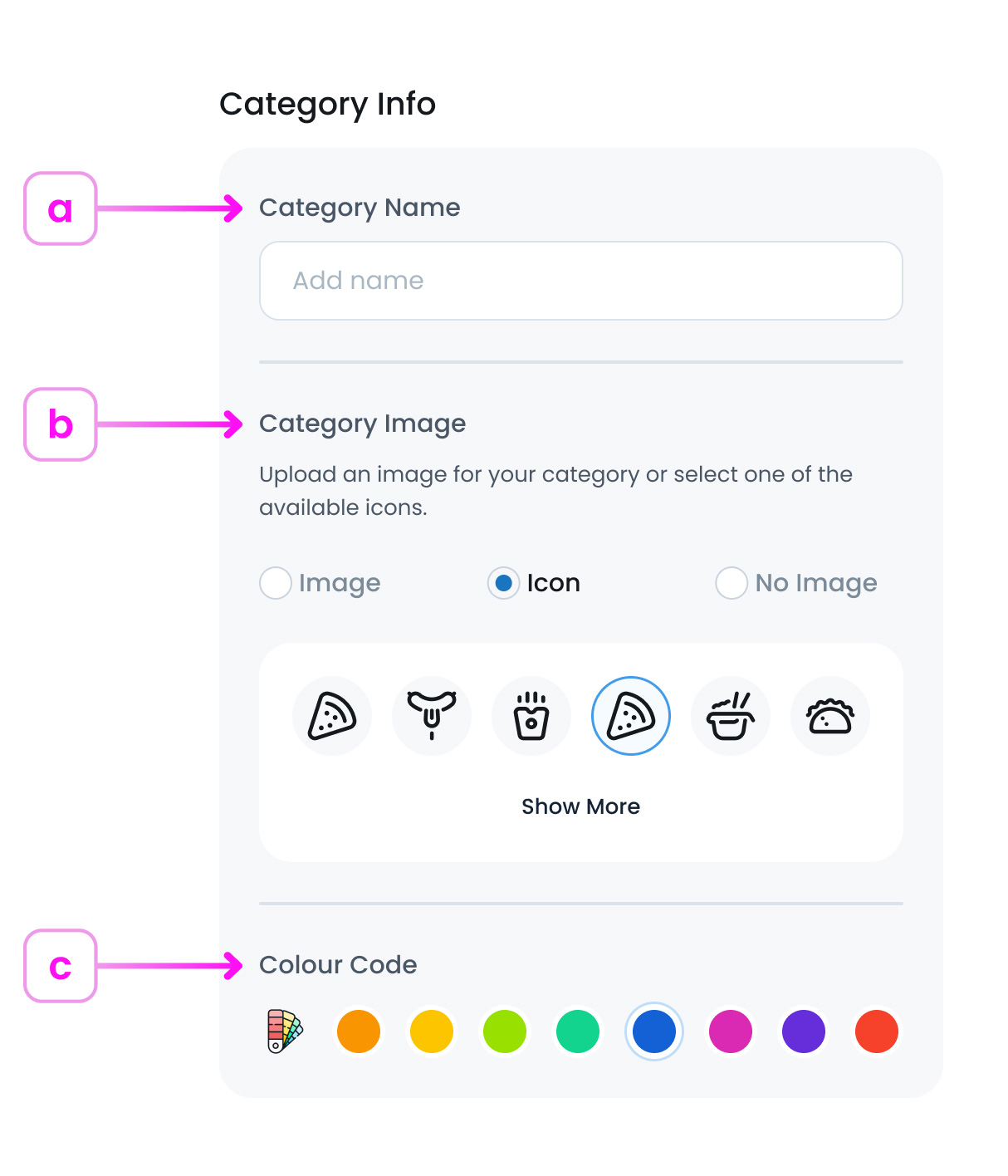Click the Category Name input field

click(580, 281)
